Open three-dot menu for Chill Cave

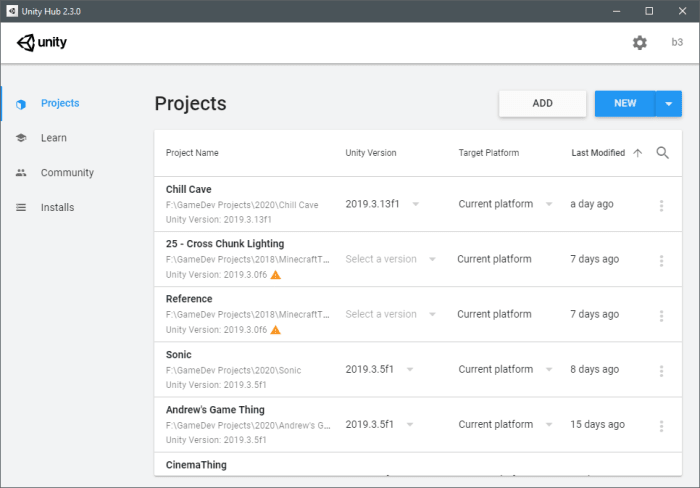tap(661, 205)
